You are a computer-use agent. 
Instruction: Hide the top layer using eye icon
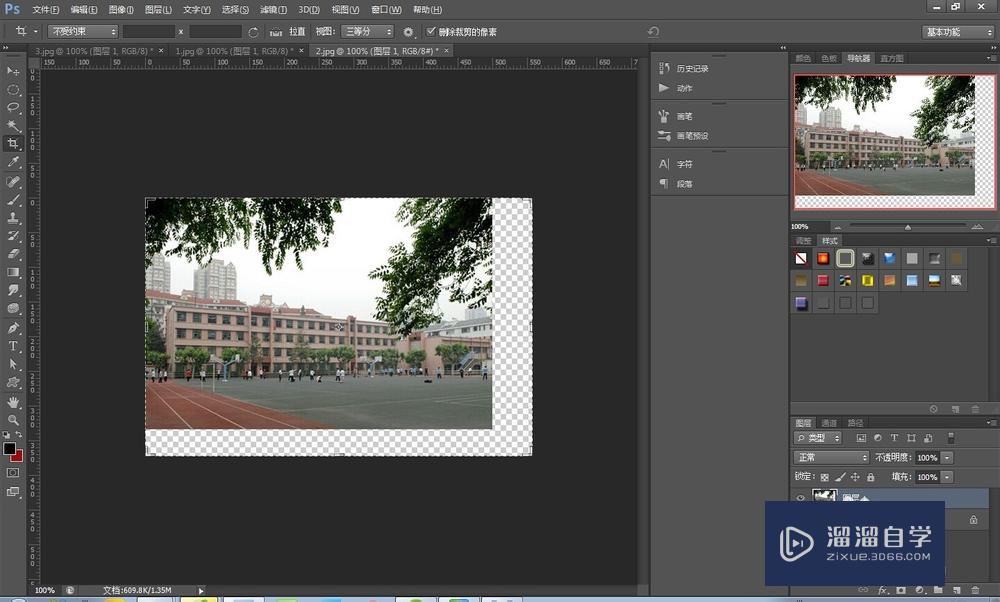pyautogui.click(x=800, y=497)
